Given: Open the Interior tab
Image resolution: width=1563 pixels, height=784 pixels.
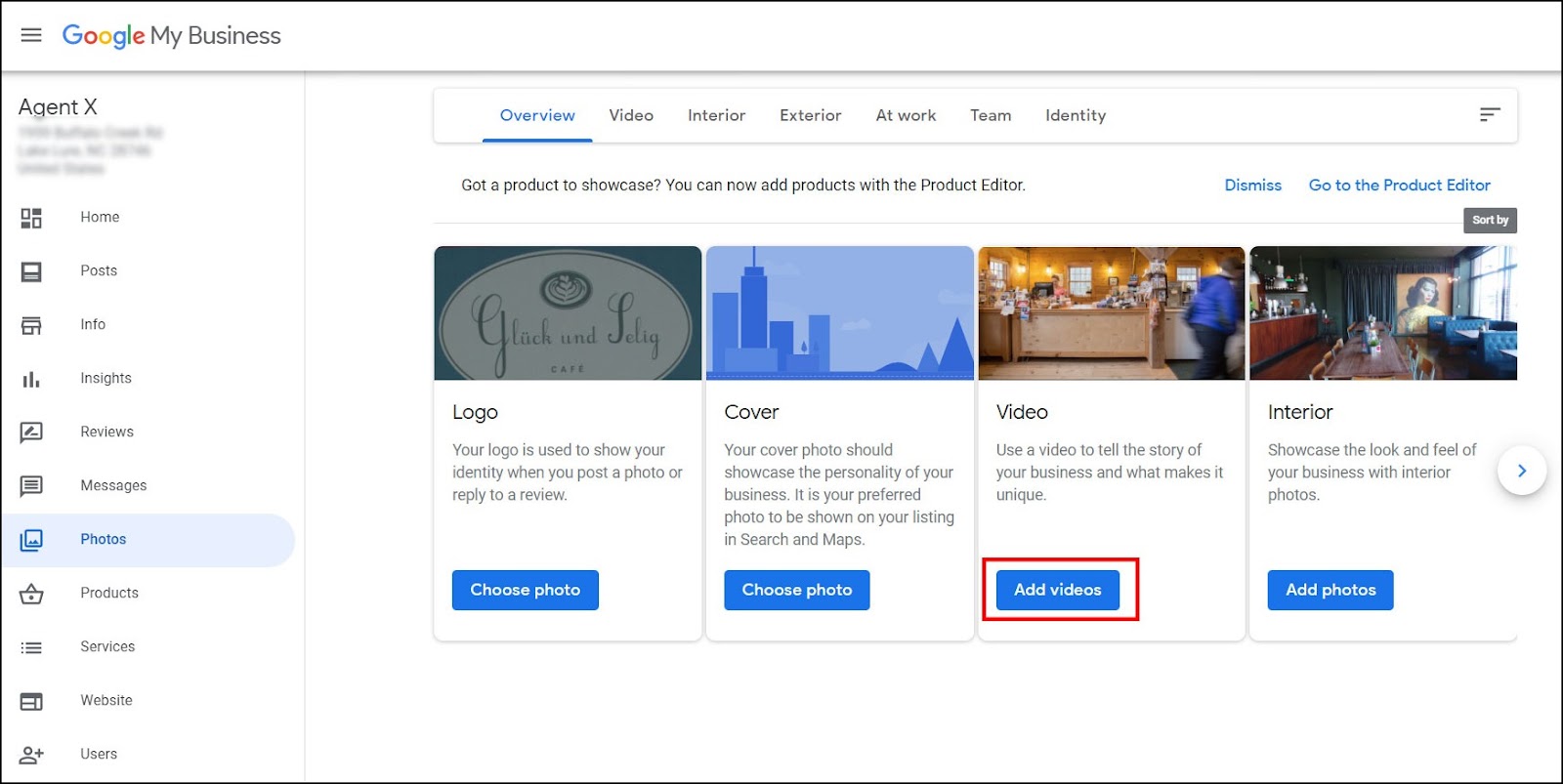Looking at the screenshot, I should (x=716, y=115).
